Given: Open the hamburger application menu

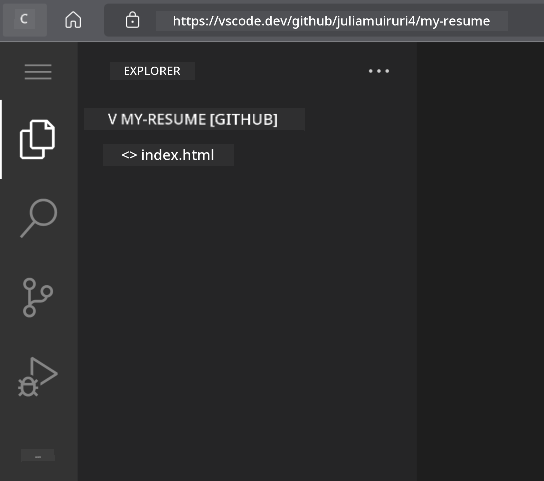Looking at the screenshot, I should [x=38, y=72].
